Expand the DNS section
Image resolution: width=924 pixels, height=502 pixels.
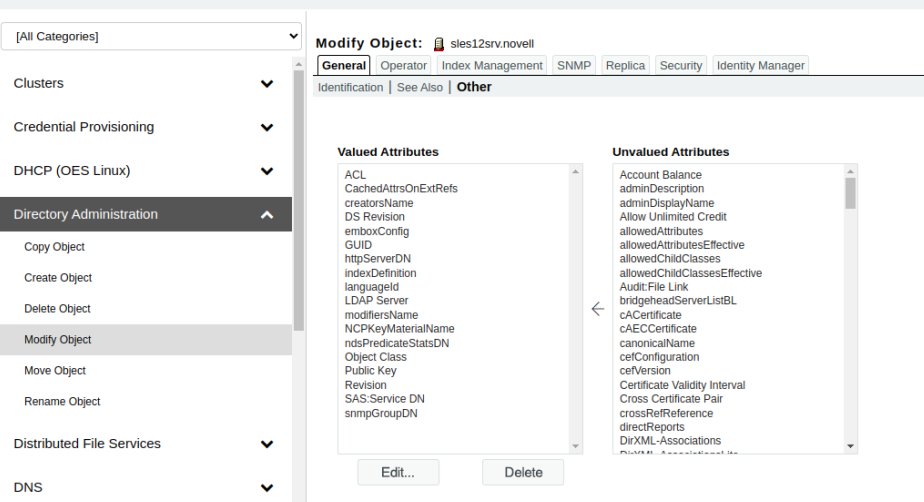click(266, 488)
